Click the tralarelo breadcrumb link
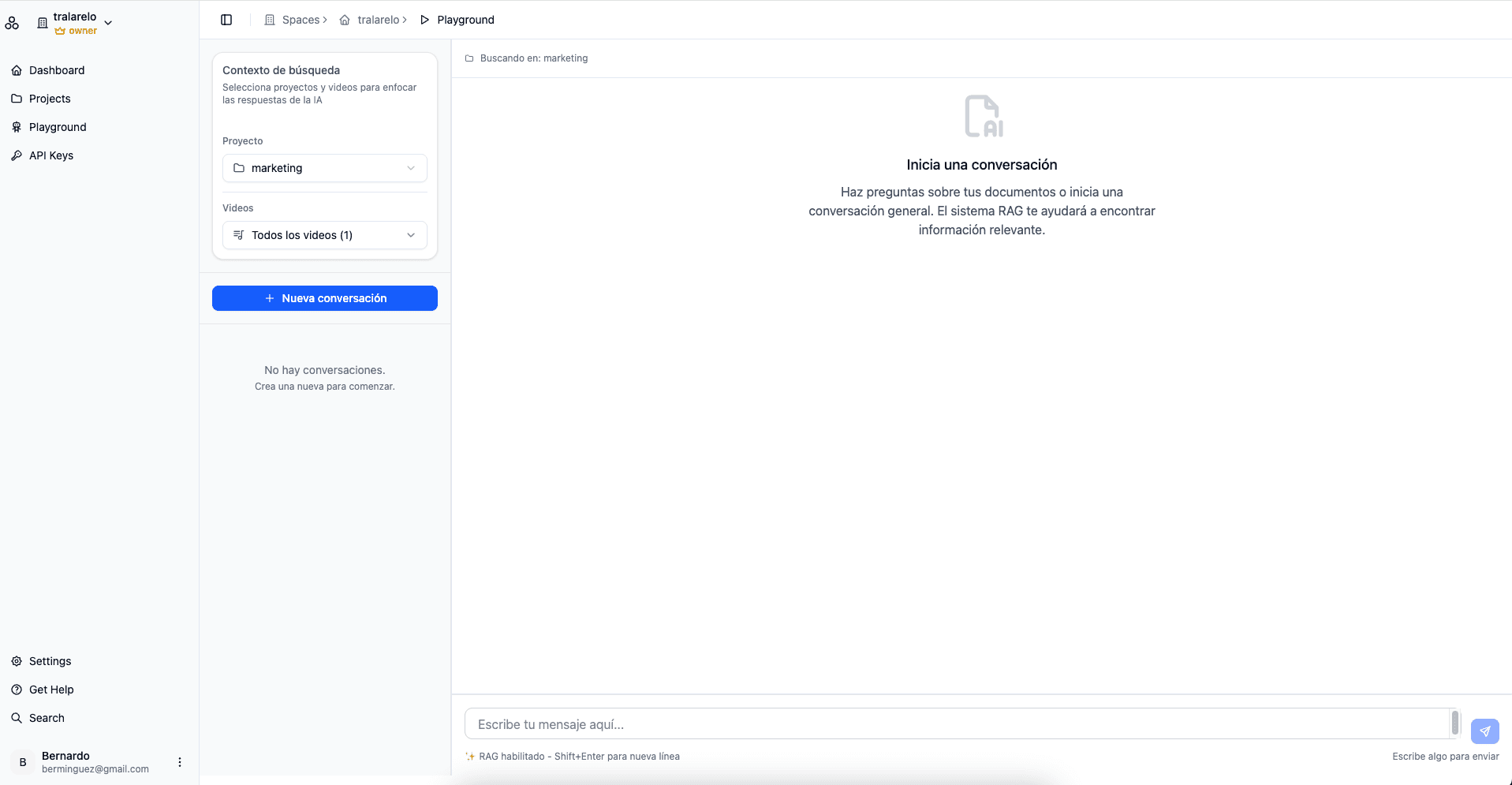 click(x=378, y=20)
